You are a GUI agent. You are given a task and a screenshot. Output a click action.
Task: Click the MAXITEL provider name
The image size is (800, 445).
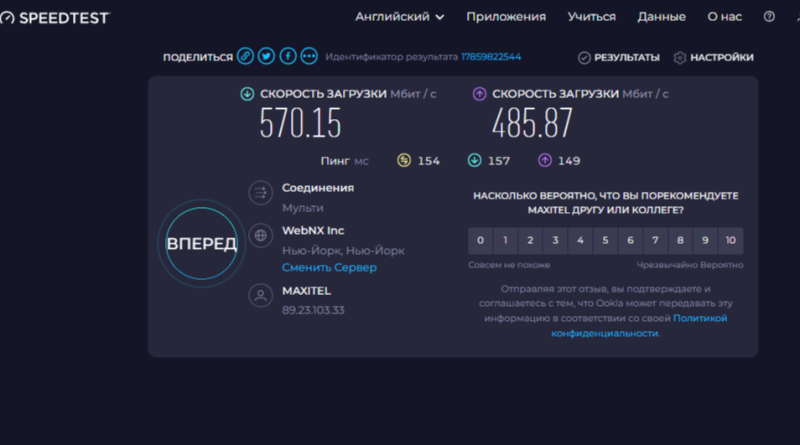click(x=306, y=291)
